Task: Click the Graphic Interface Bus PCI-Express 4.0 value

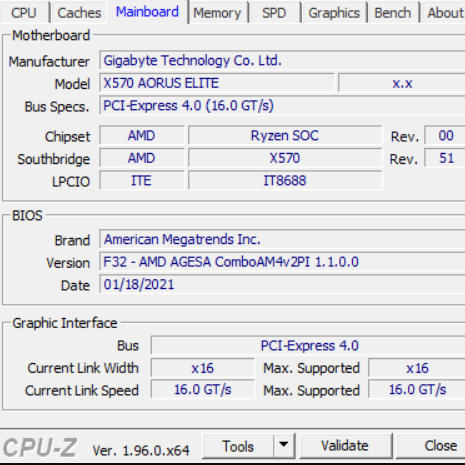Action: point(308,345)
